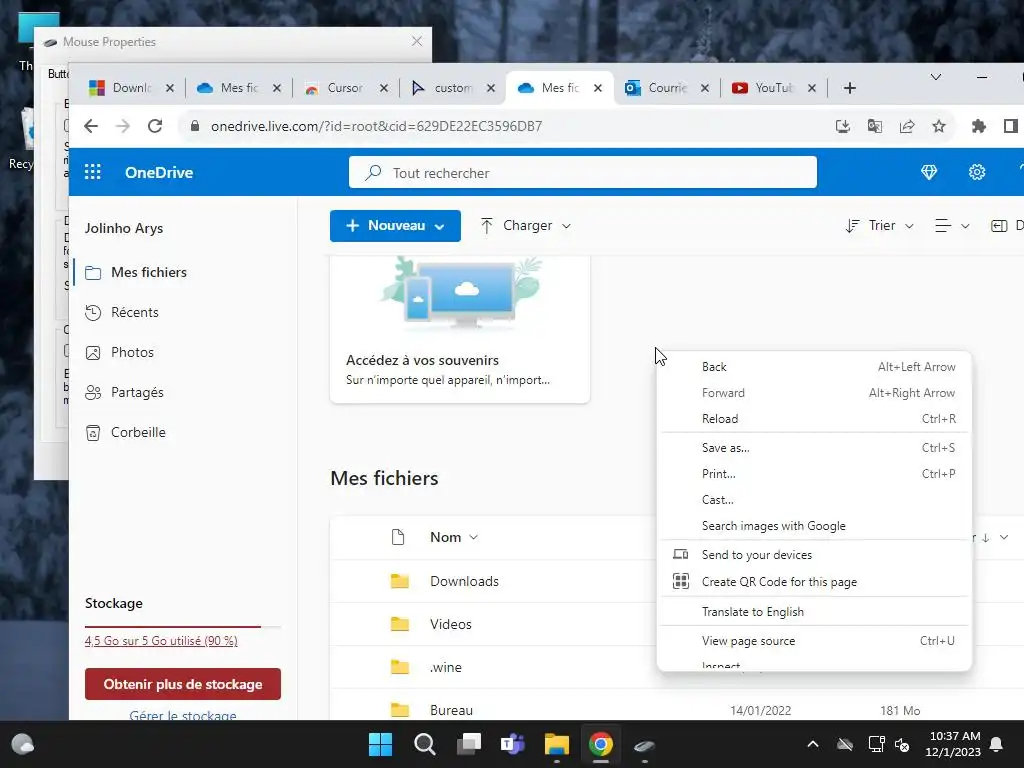Show hidden system tray icons
Viewport: 1024px width, 768px height.
coord(813,744)
